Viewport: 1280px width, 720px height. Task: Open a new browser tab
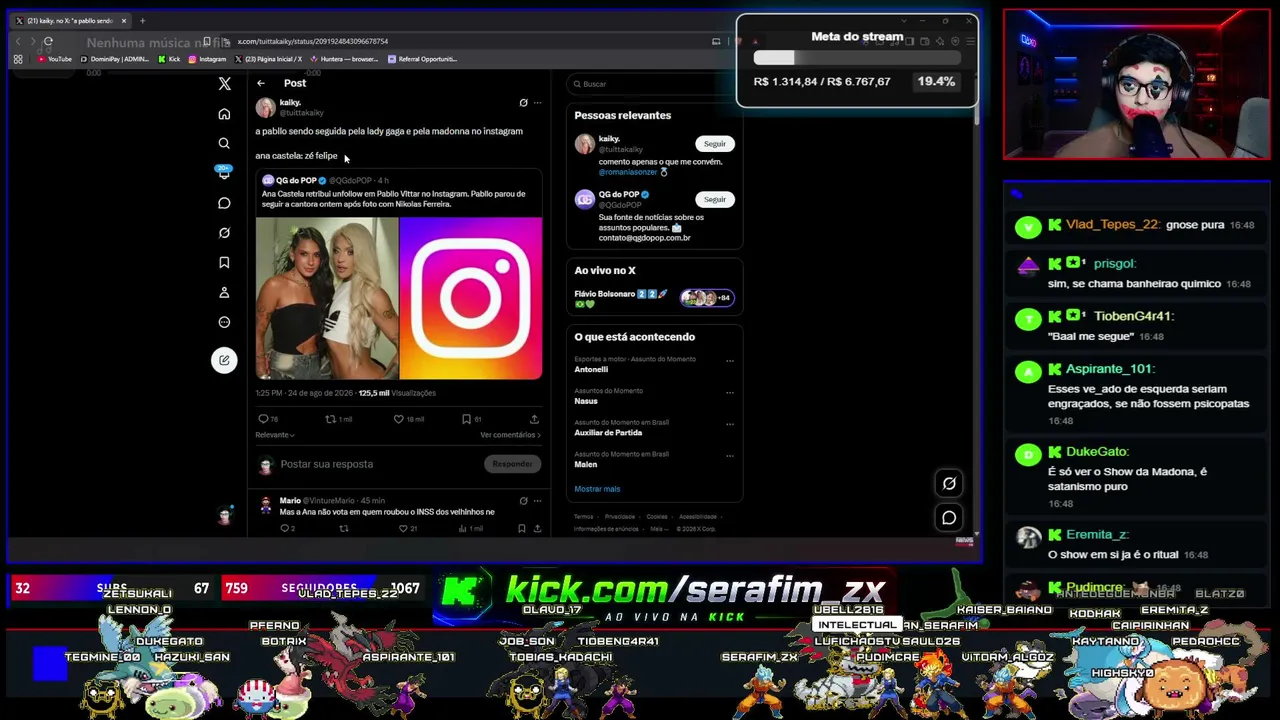point(142,20)
